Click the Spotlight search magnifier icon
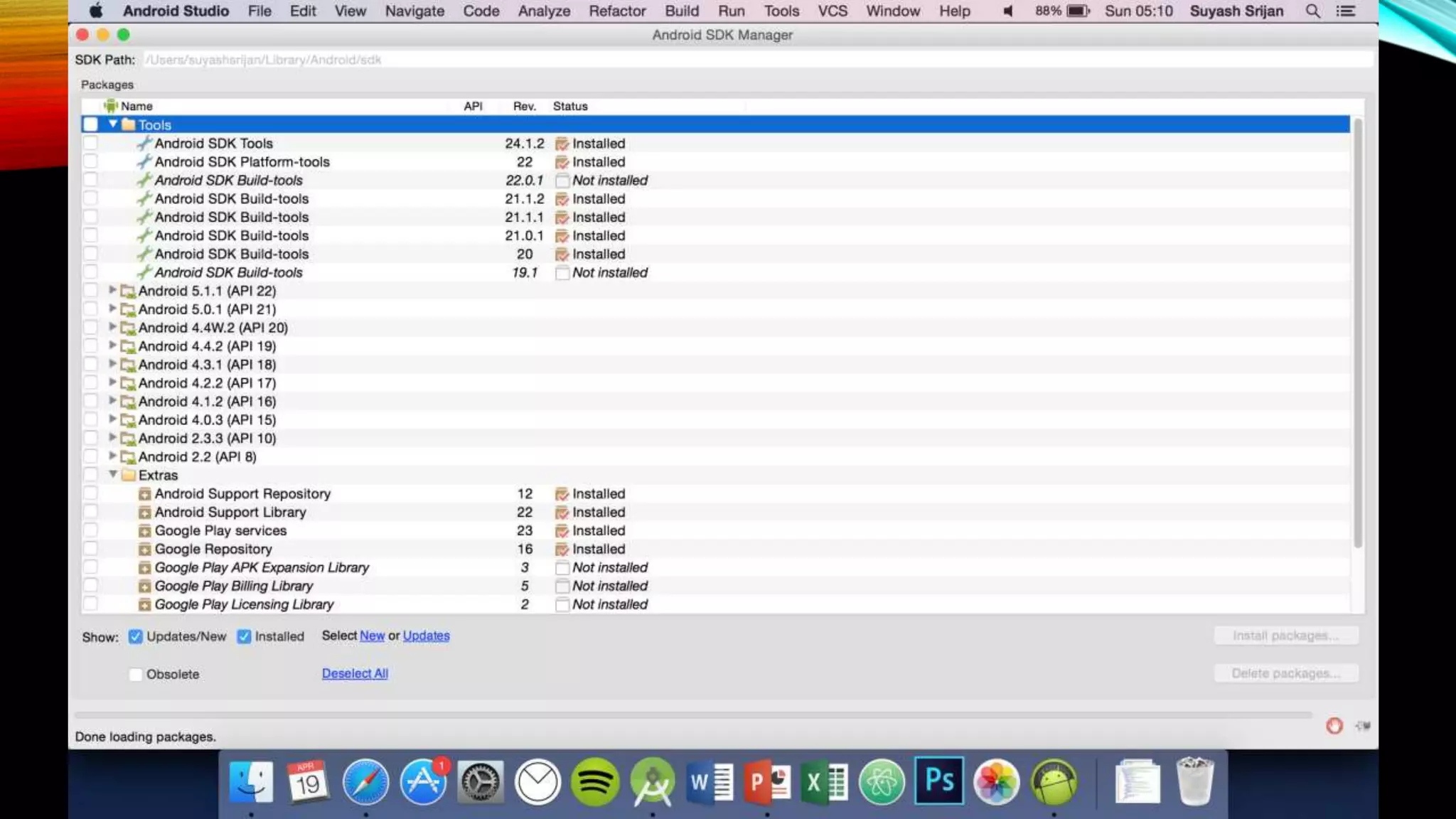Screen dimensions: 1456x819 pos(1312,11)
